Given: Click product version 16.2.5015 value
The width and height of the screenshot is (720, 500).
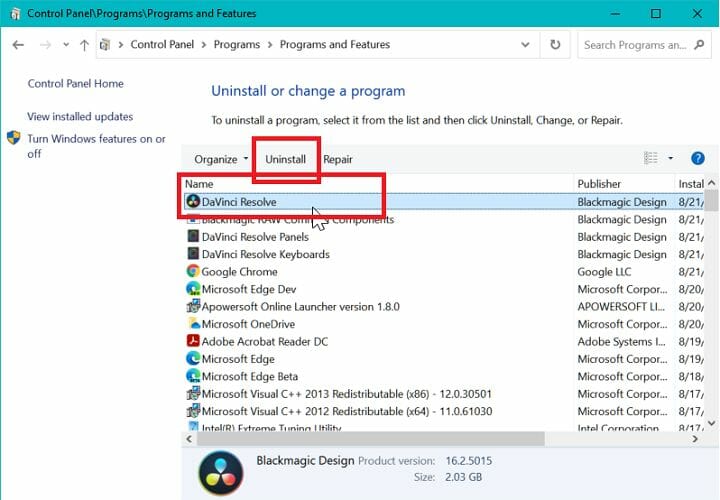Looking at the screenshot, I should click(x=468, y=461).
